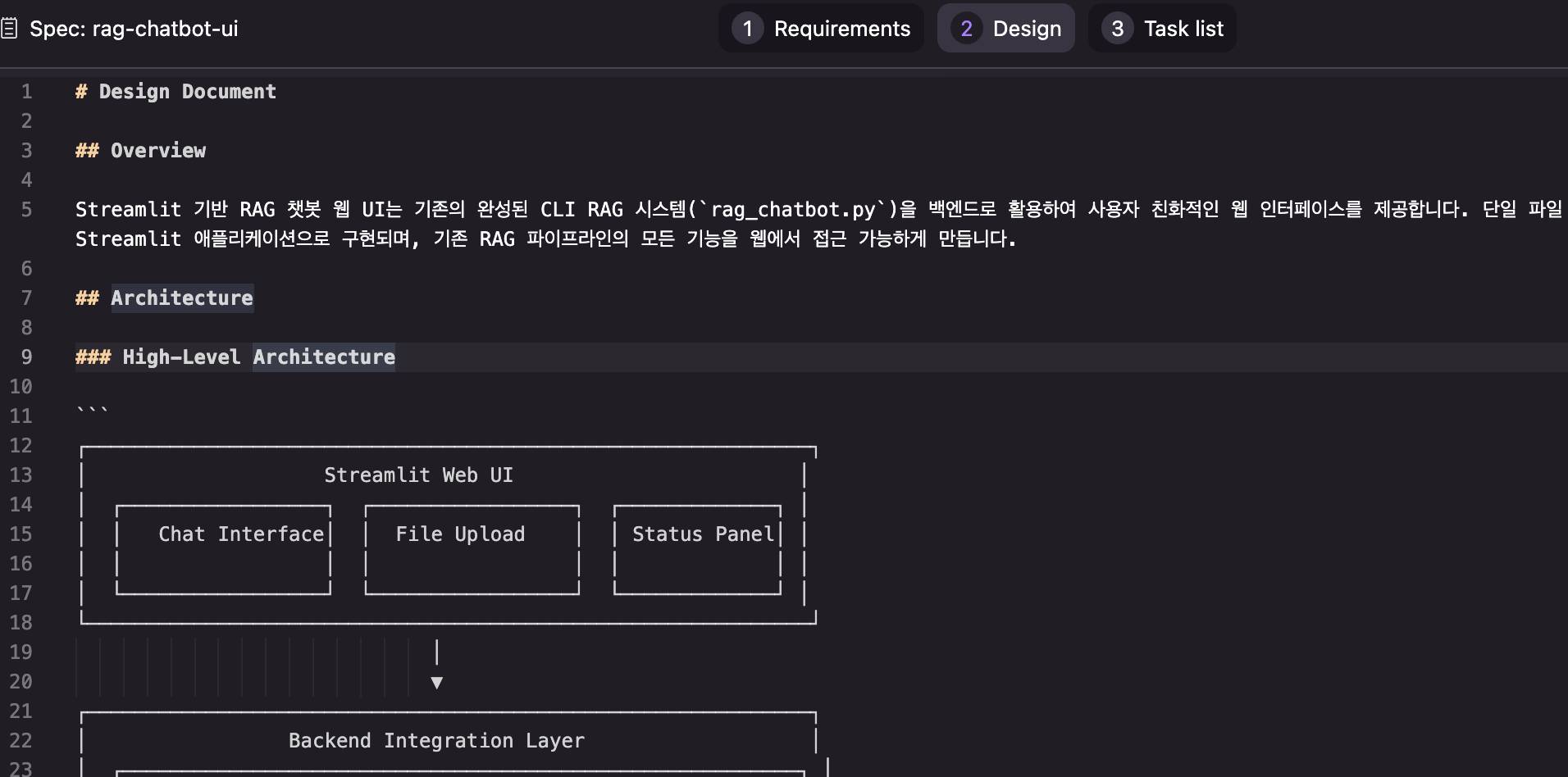Click the rag_chatbot.py inline code text
This screenshot has height=777, width=1568.
coord(793,210)
